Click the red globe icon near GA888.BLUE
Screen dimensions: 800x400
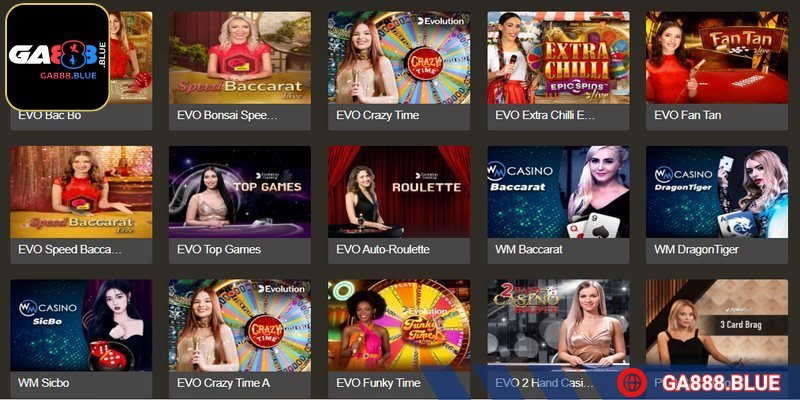pos(632,383)
